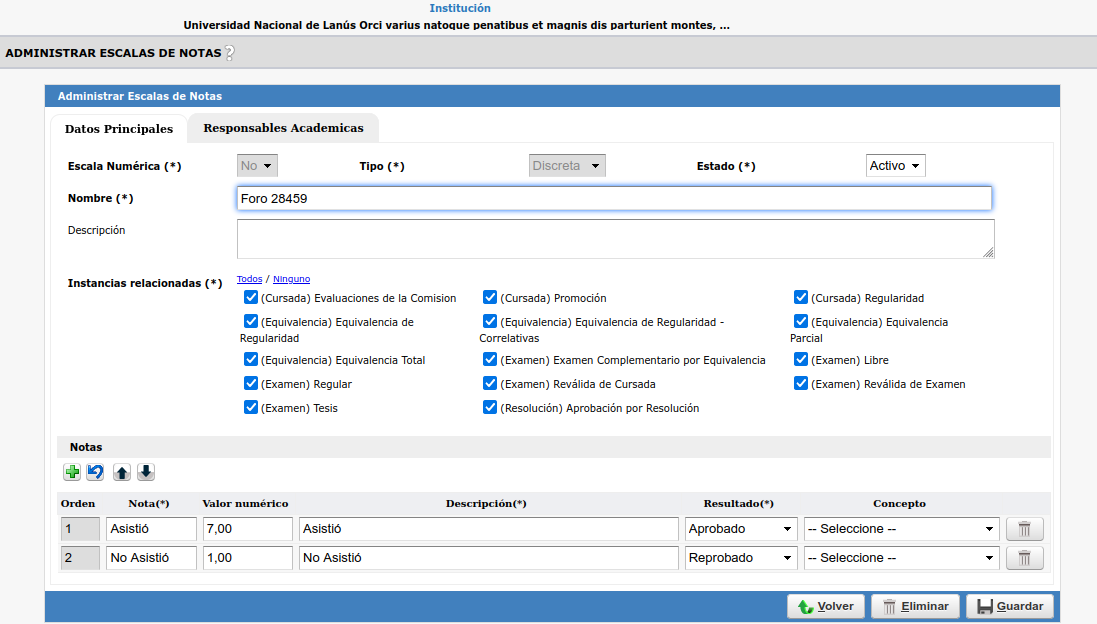
Task: Switch to Responsables Academicas tab
Action: [283, 128]
